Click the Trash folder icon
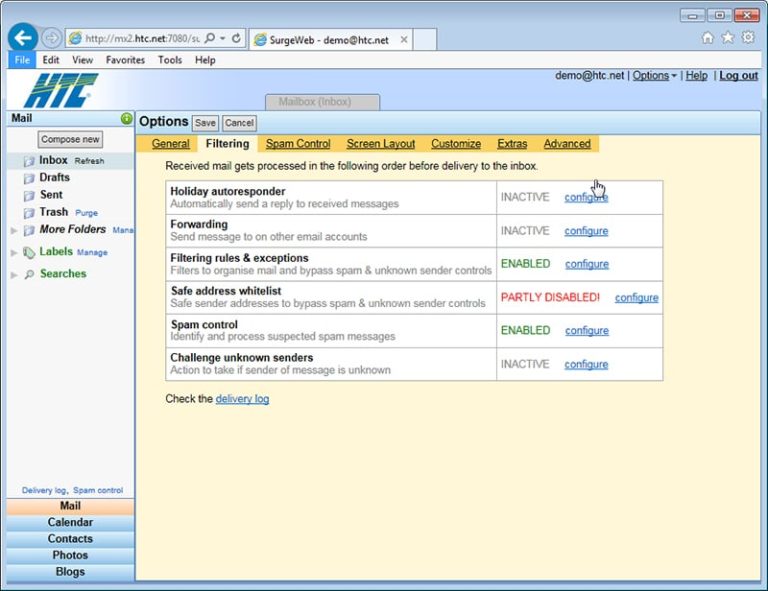 29,213
